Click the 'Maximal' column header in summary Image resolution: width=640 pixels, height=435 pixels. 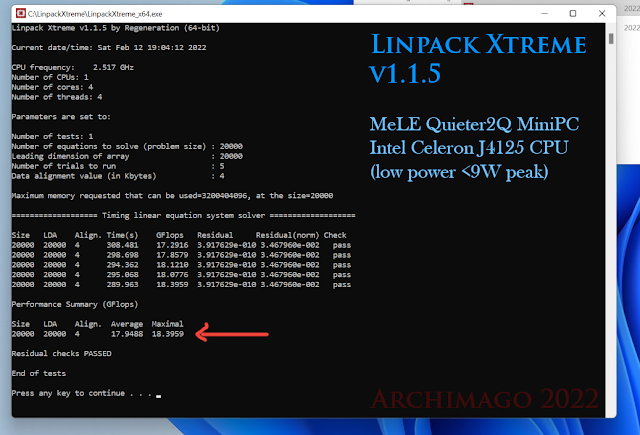point(167,324)
